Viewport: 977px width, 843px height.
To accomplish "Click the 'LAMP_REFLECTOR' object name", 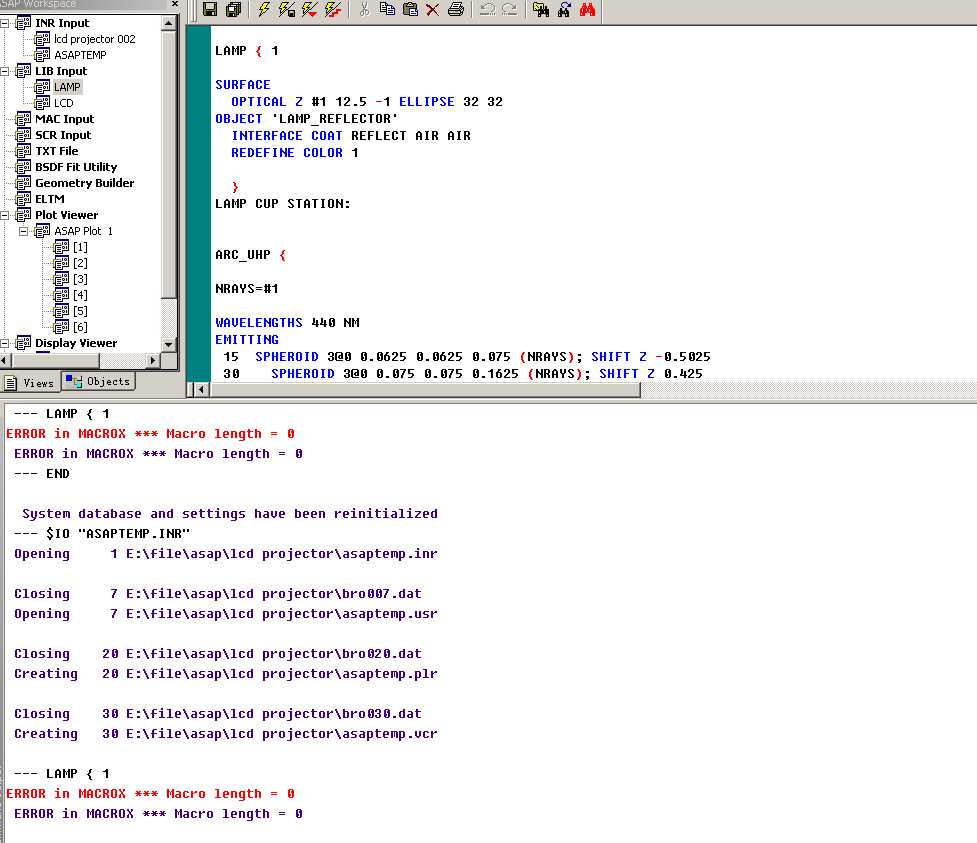I will [x=335, y=118].
